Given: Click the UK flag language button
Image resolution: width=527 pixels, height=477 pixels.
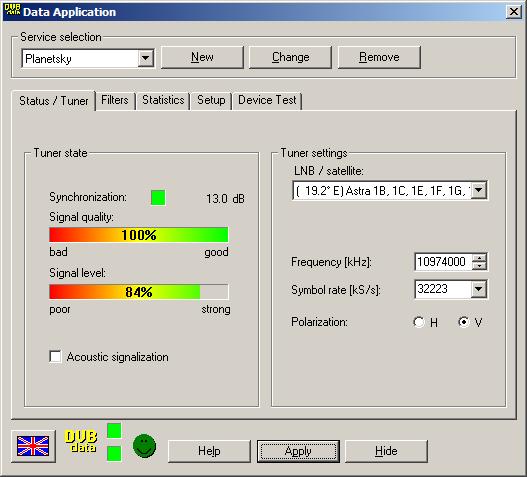Looking at the screenshot, I should [x=33, y=446].
